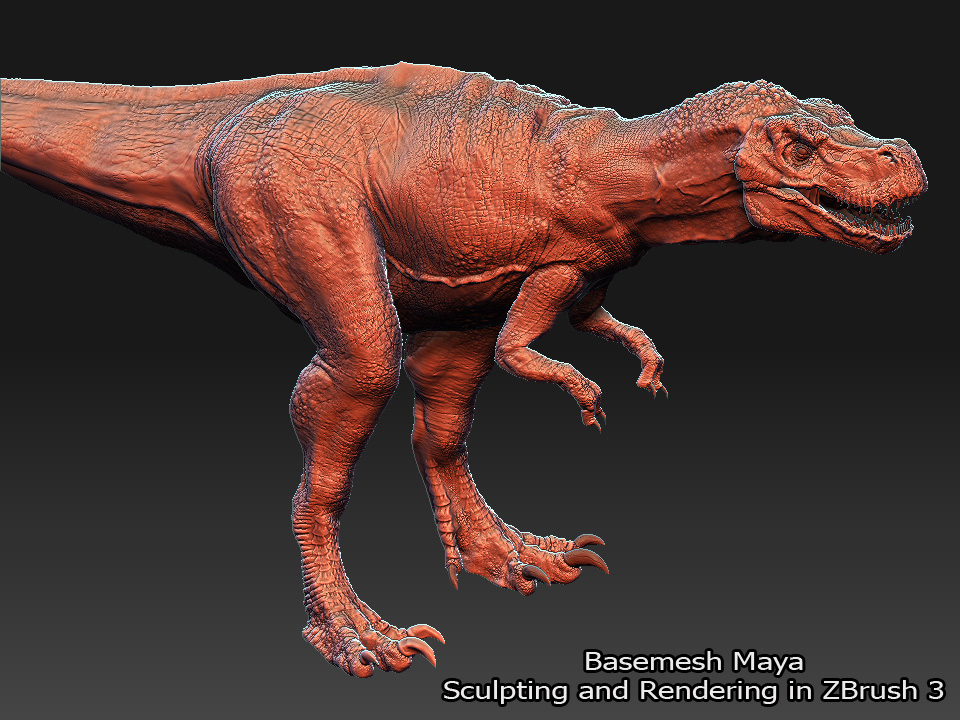Click the dinosaur's eye

801,151
